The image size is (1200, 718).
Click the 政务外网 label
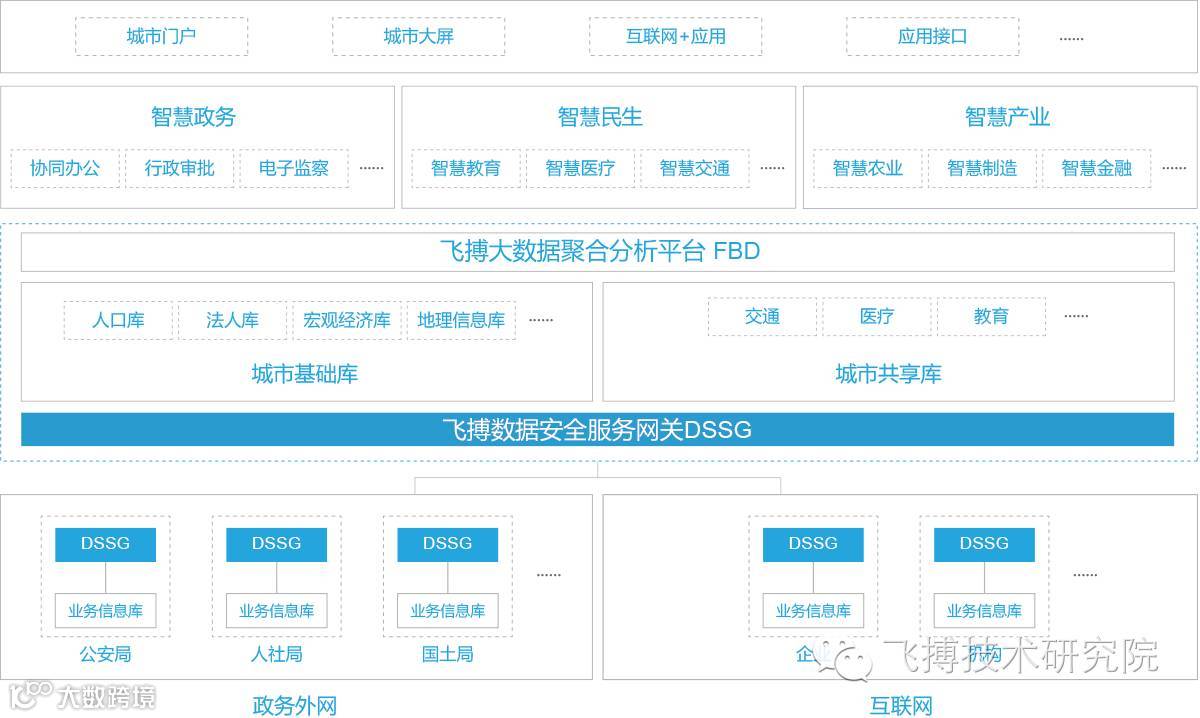click(295, 706)
